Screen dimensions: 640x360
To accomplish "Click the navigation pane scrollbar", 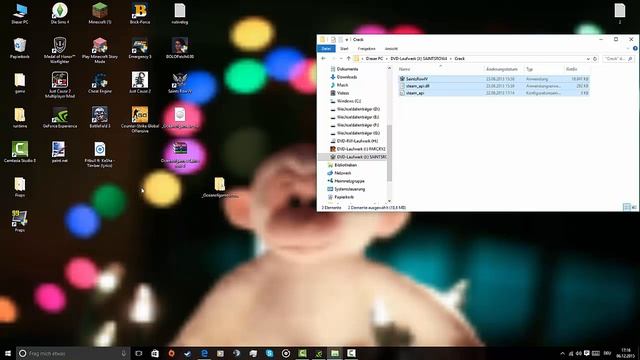I will click(x=389, y=153).
